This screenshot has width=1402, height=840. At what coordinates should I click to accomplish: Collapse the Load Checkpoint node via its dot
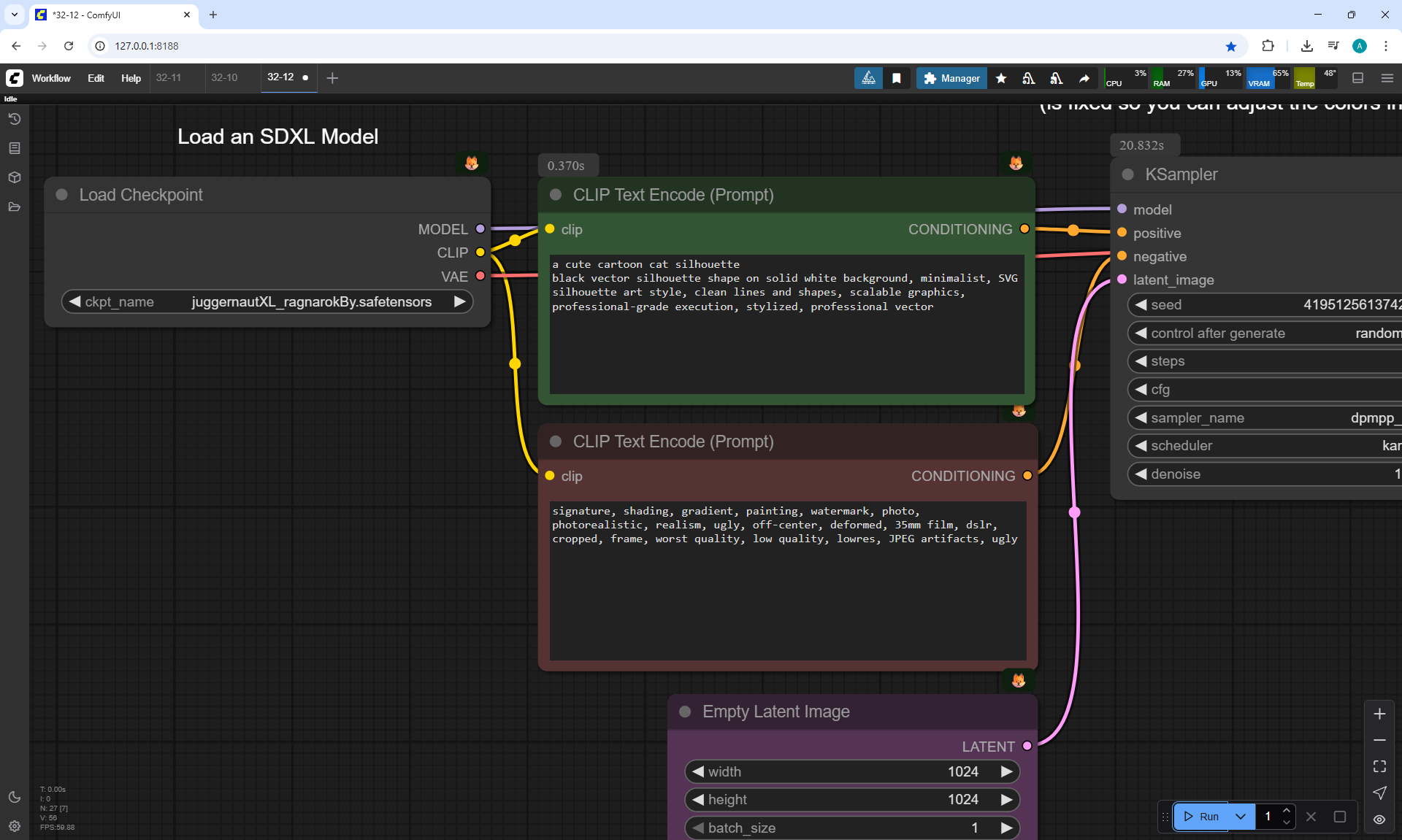tap(62, 195)
